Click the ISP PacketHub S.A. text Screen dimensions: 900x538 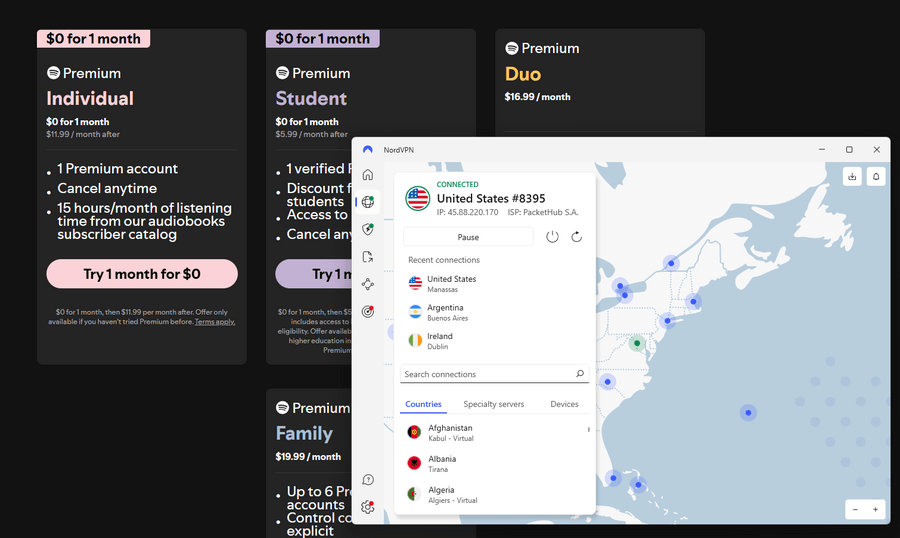[x=543, y=212]
